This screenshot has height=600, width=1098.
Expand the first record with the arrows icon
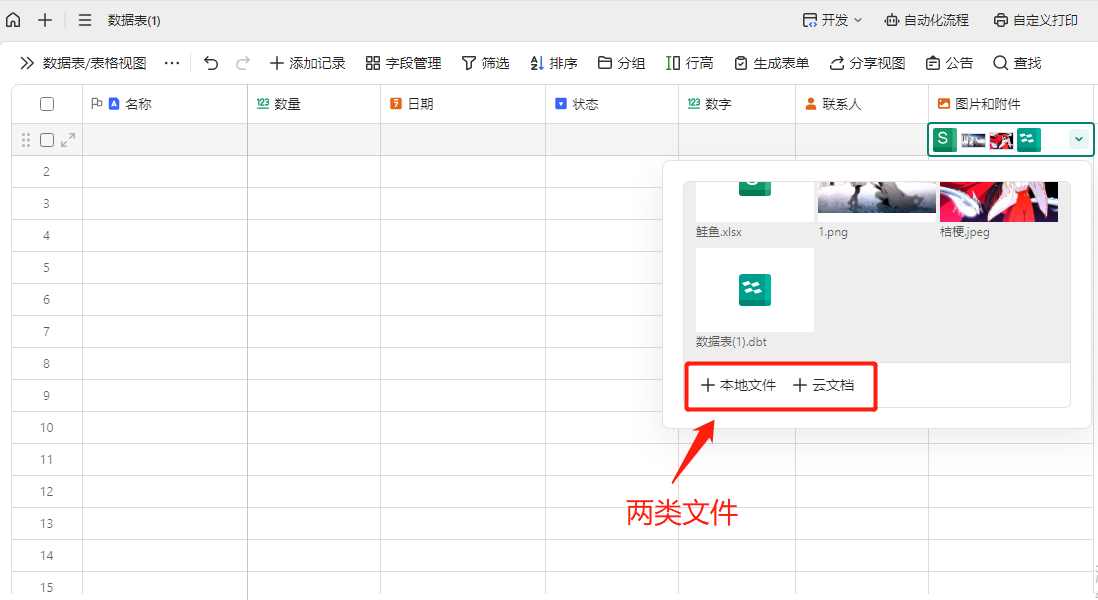tap(68, 140)
